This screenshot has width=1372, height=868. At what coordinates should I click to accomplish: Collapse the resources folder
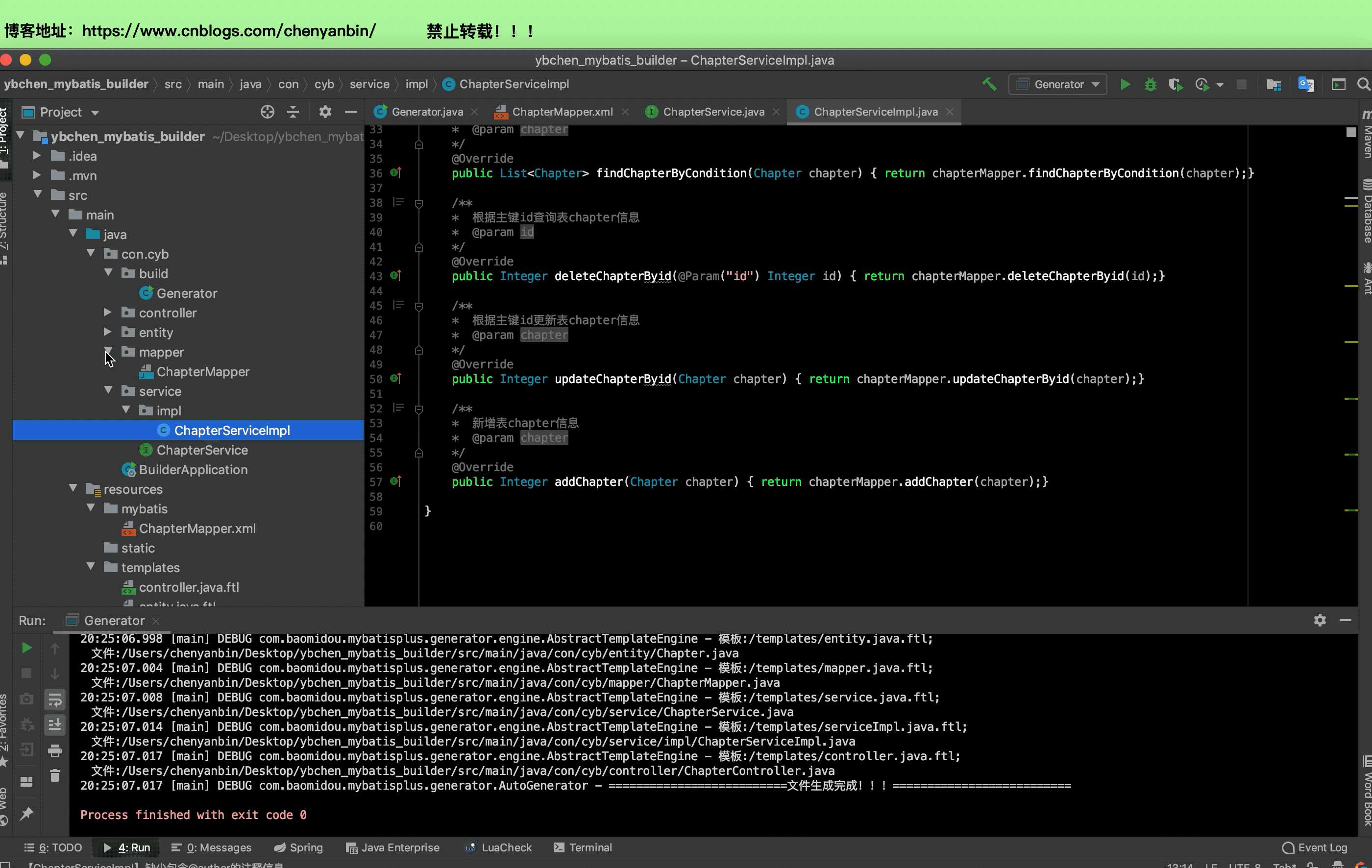[73, 488]
